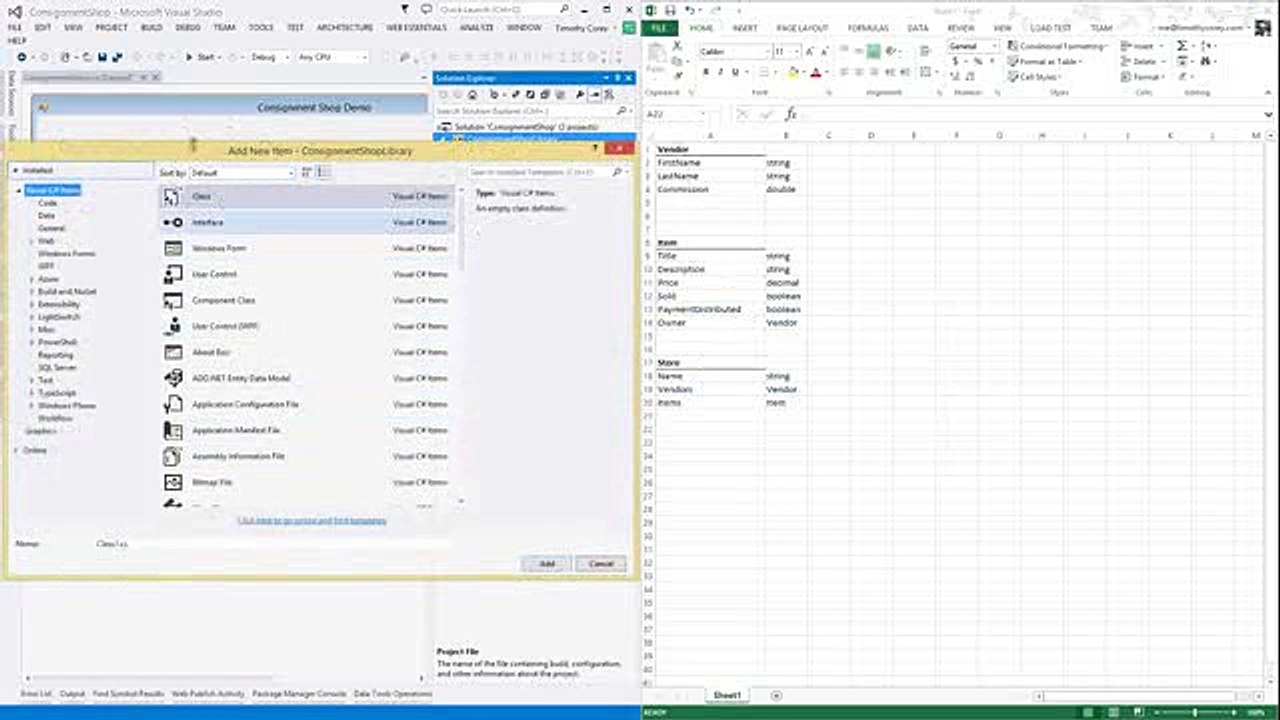Toggle Italic formatting in Excel ribbon

point(720,72)
